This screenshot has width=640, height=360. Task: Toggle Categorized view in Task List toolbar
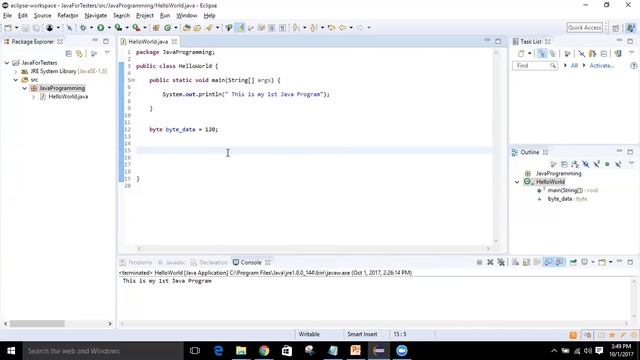[x=542, y=53]
